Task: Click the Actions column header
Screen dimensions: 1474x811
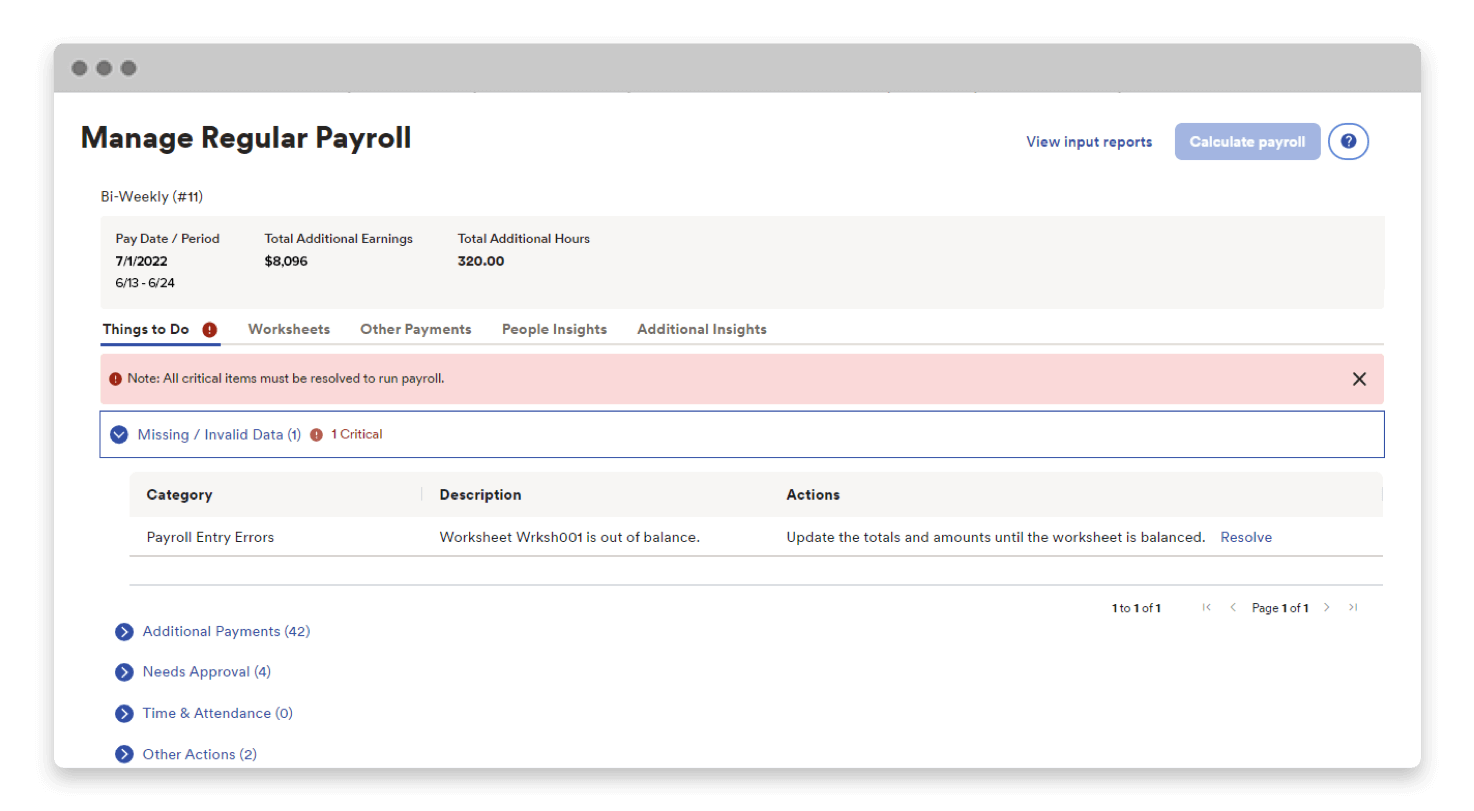Action: (x=813, y=495)
